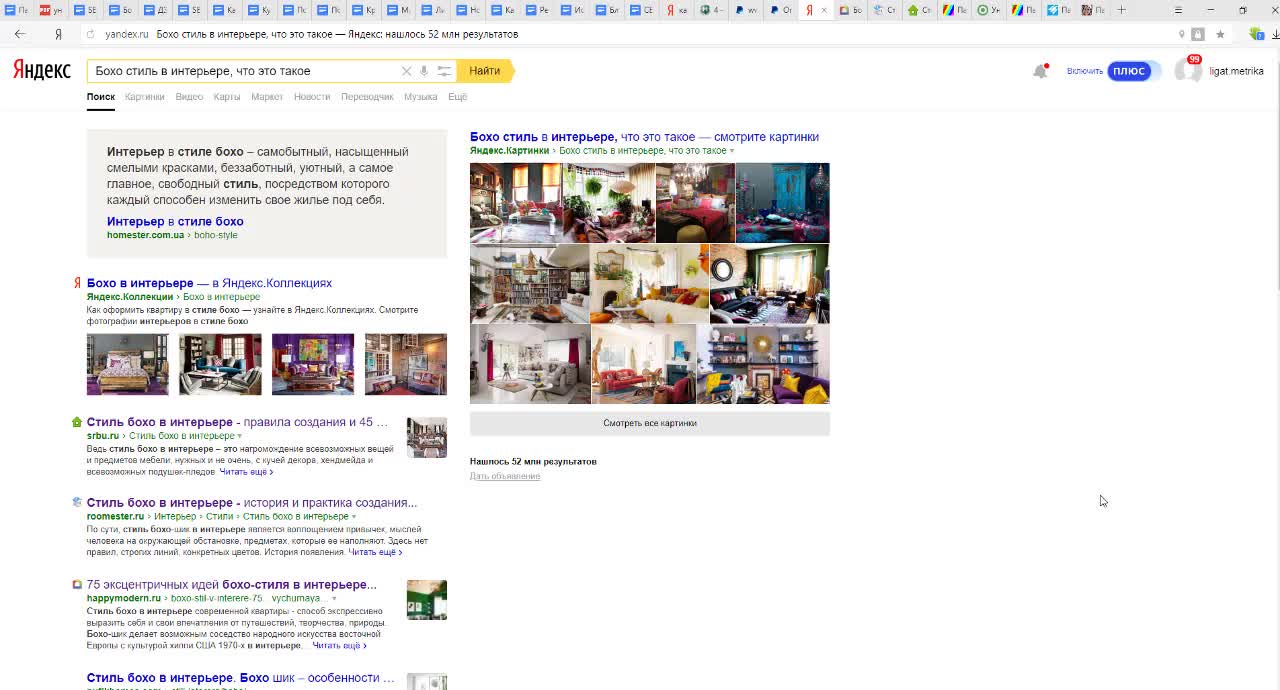Select the Новости search tab
1280x690 pixels.
(x=312, y=97)
